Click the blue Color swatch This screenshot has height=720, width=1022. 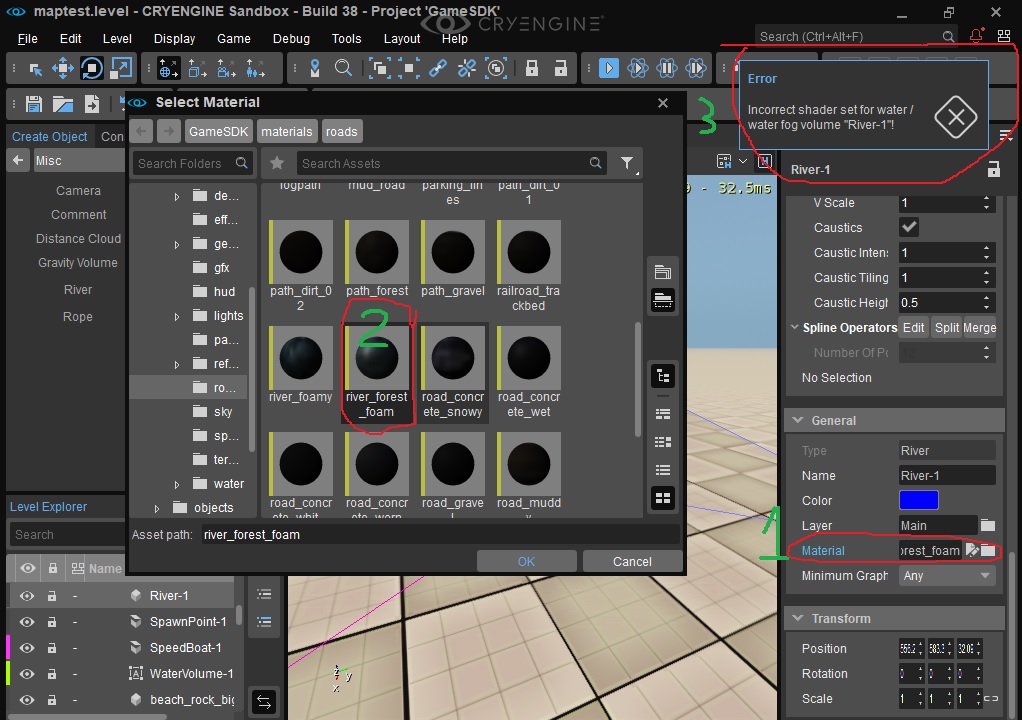click(918, 500)
